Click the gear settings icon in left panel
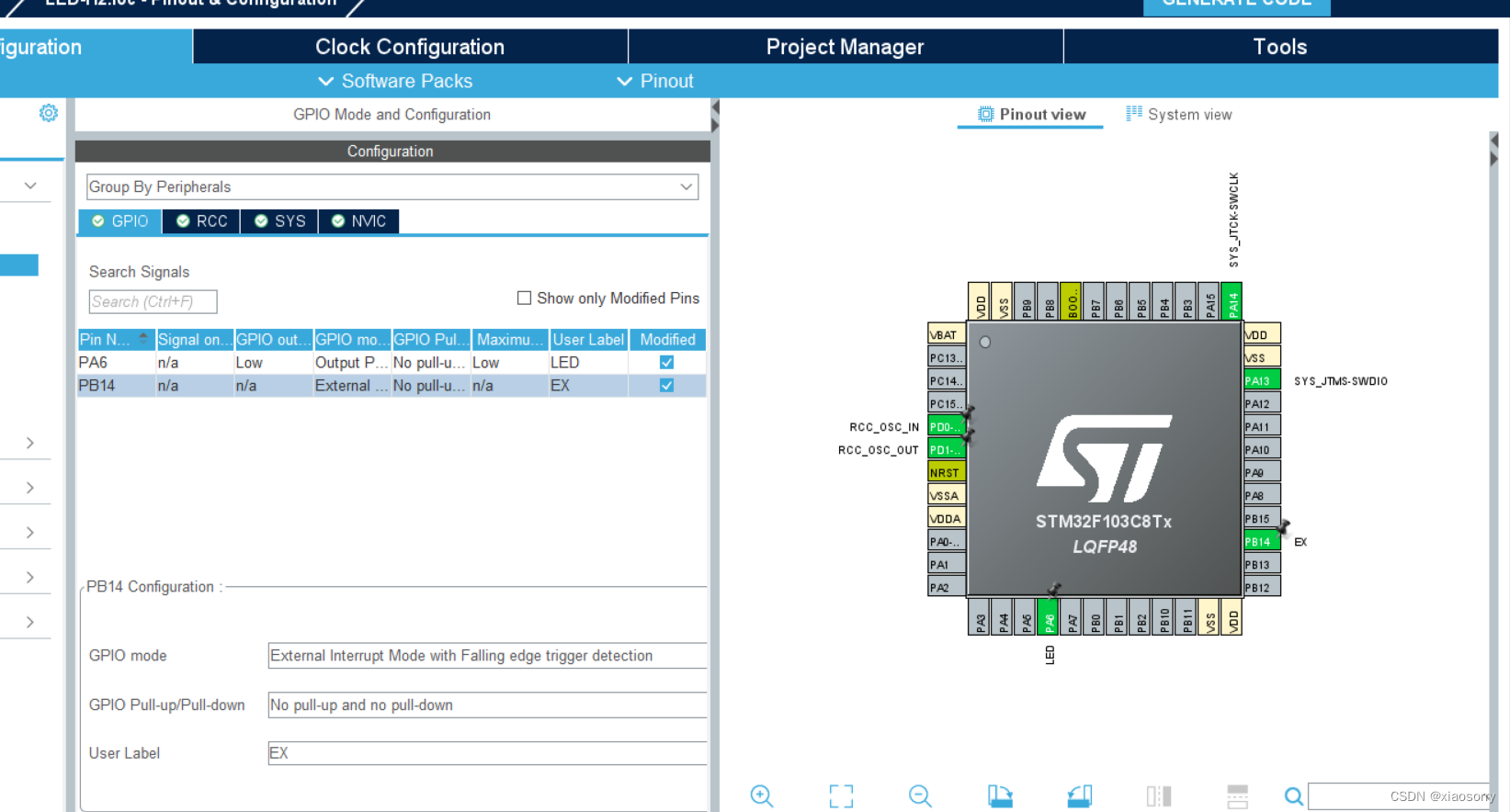1510x812 pixels. point(49,113)
